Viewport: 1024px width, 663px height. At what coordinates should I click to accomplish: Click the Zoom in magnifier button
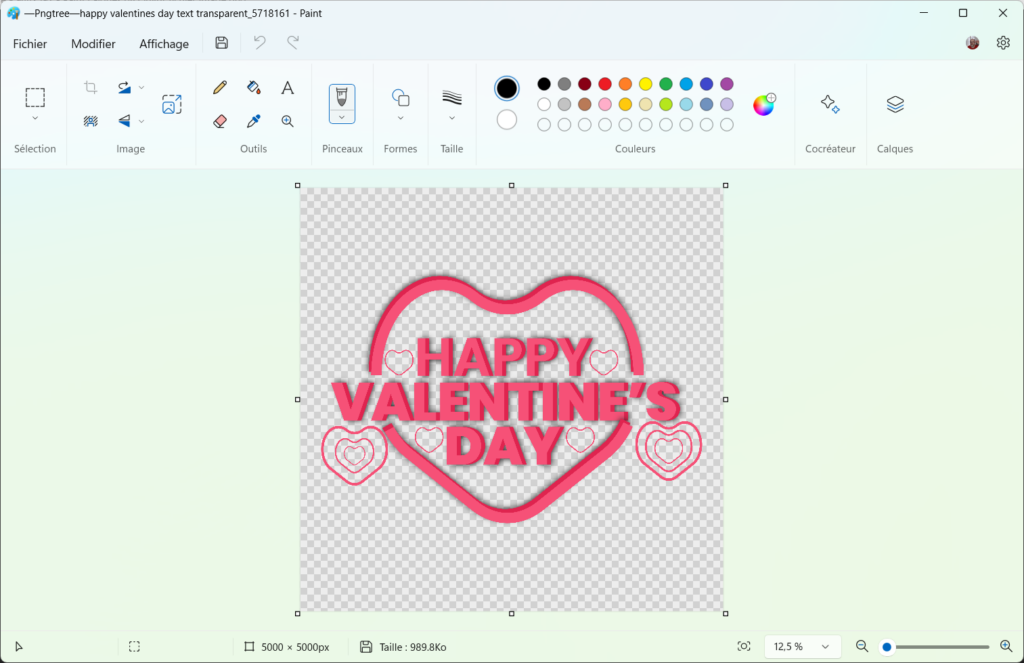[1006, 647]
